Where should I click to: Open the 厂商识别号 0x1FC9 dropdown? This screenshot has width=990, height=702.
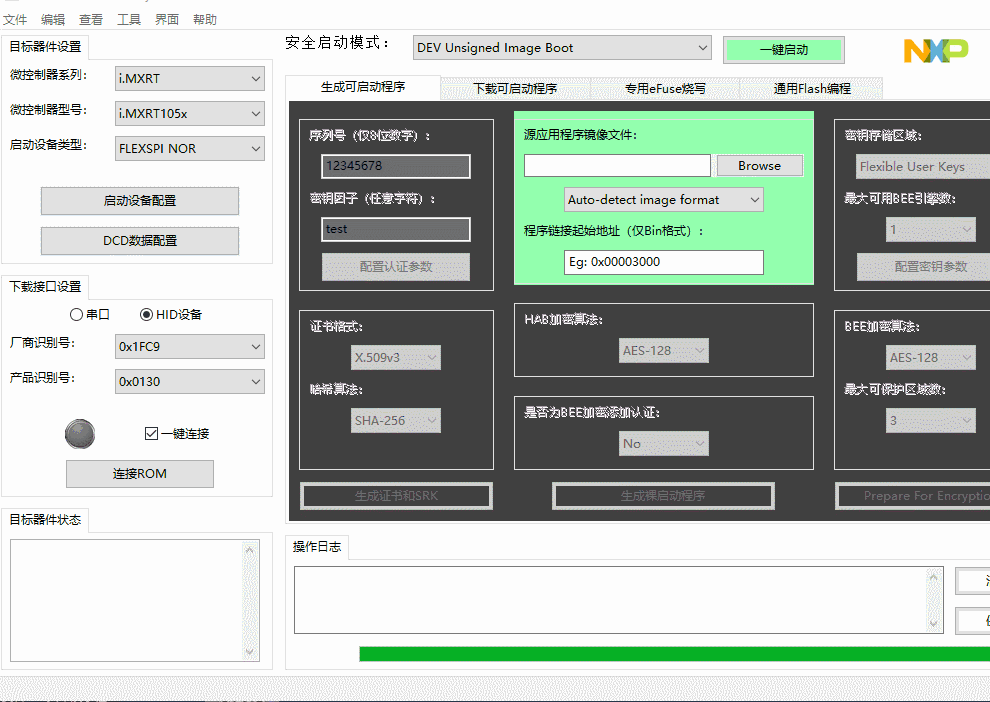[189, 347]
